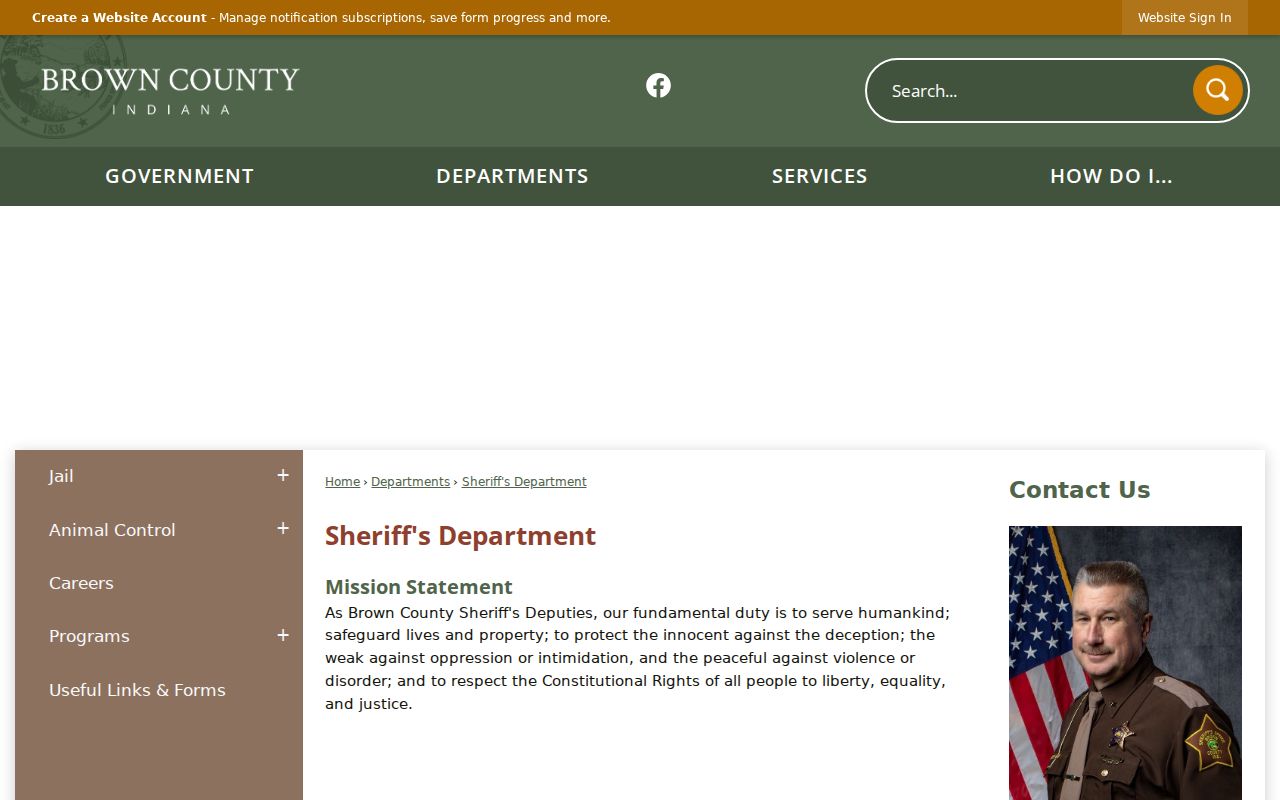
Task: Open the Government menu
Action: click(180, 176)
